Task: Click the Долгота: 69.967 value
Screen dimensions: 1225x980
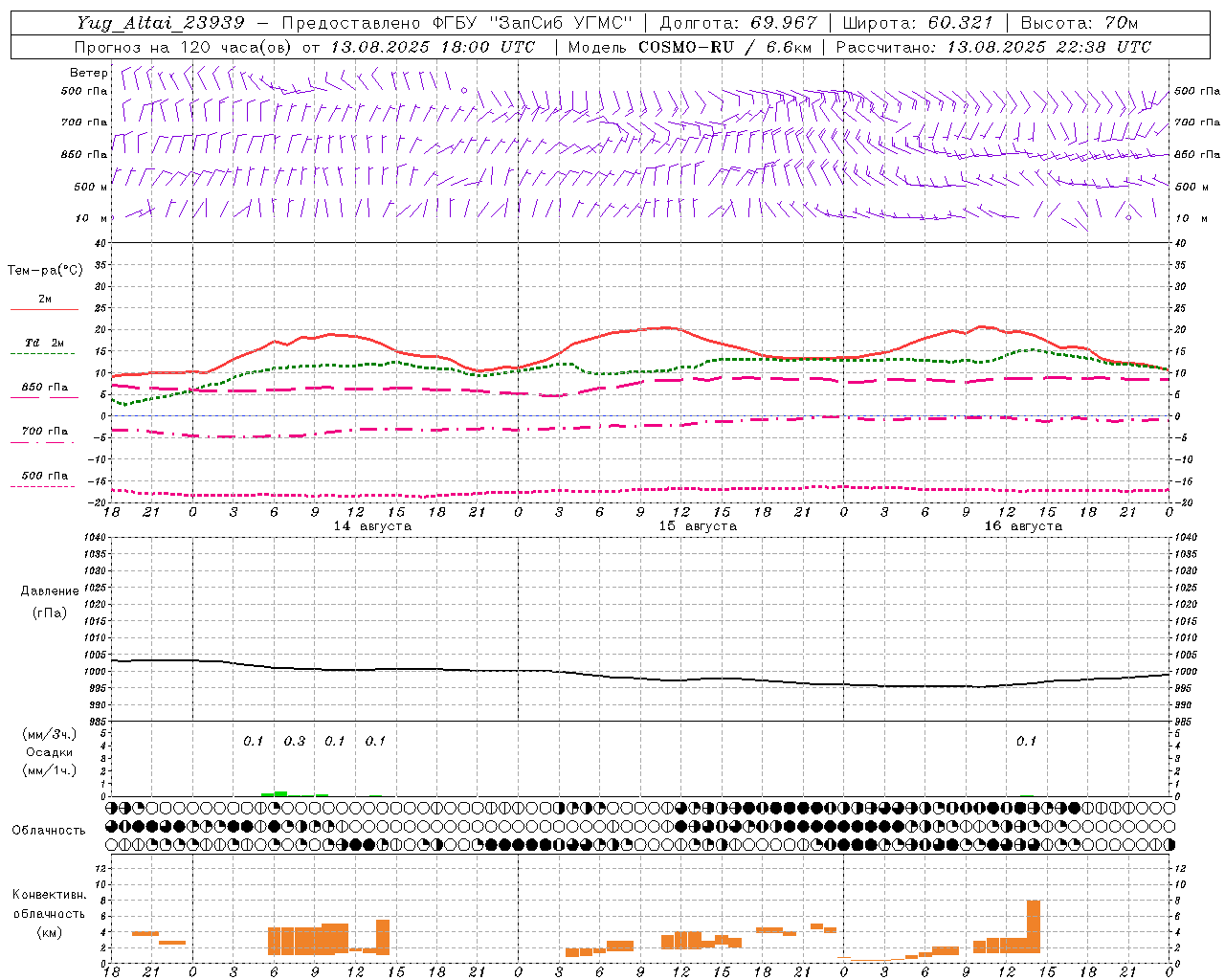Action: (739, 23)
